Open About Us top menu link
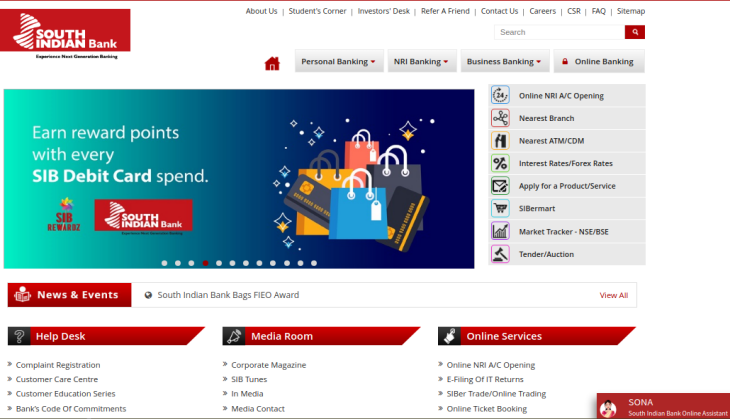The height and width of the screenshot is (419, 730). (x=261, y=11)
